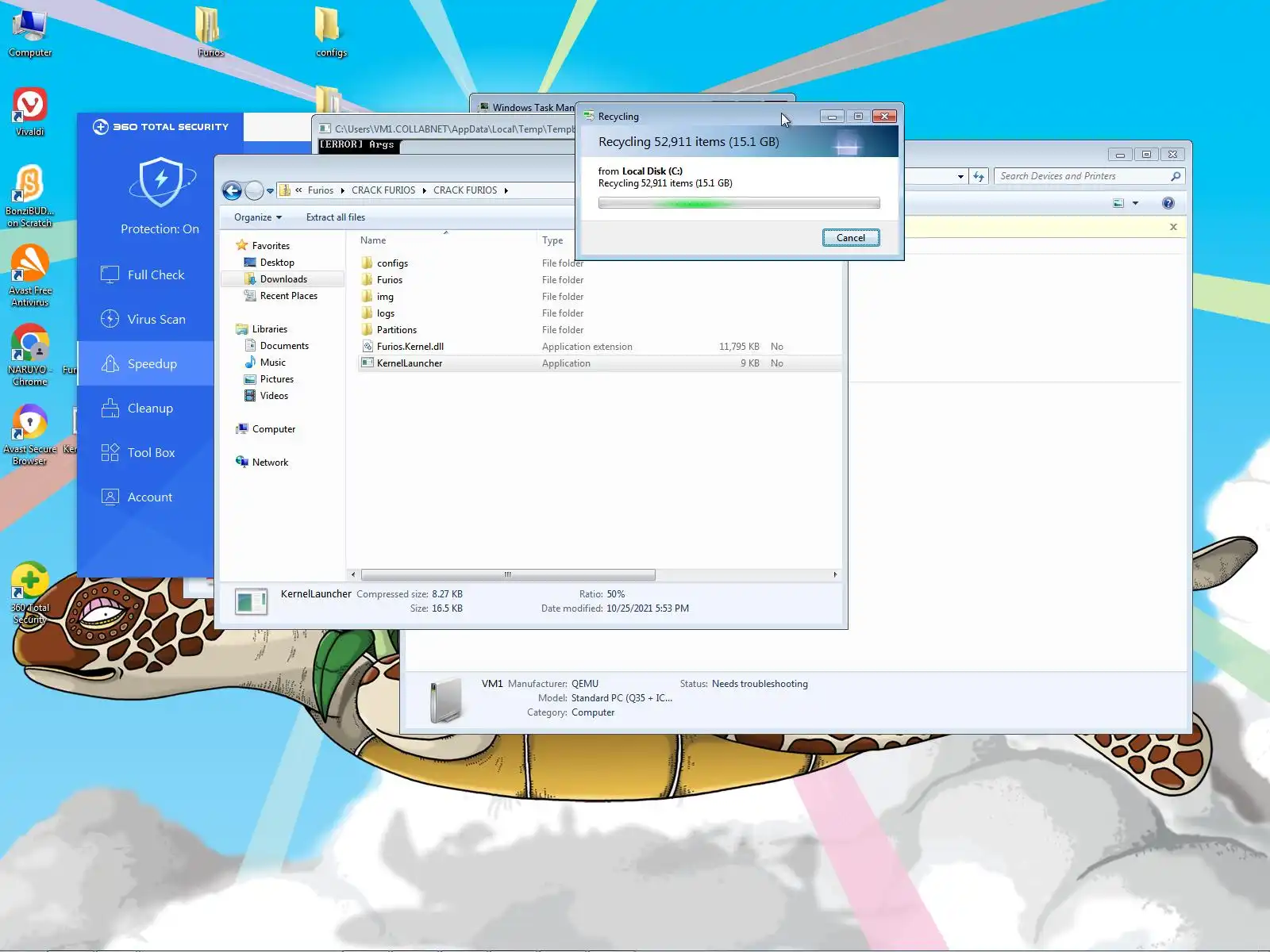Go back in the Explorer window
Screen dimensions: 1270x952
click(x=232, y=190)
